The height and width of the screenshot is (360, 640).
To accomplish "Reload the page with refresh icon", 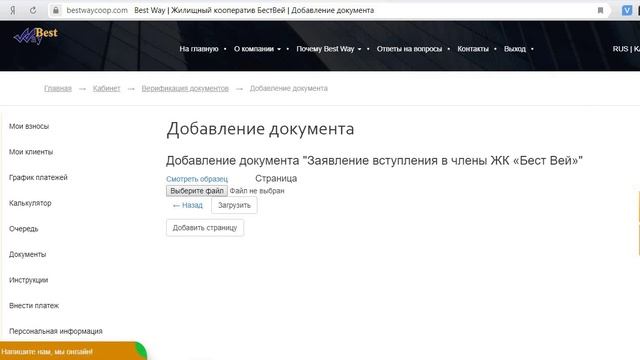I will coord(33,11).
